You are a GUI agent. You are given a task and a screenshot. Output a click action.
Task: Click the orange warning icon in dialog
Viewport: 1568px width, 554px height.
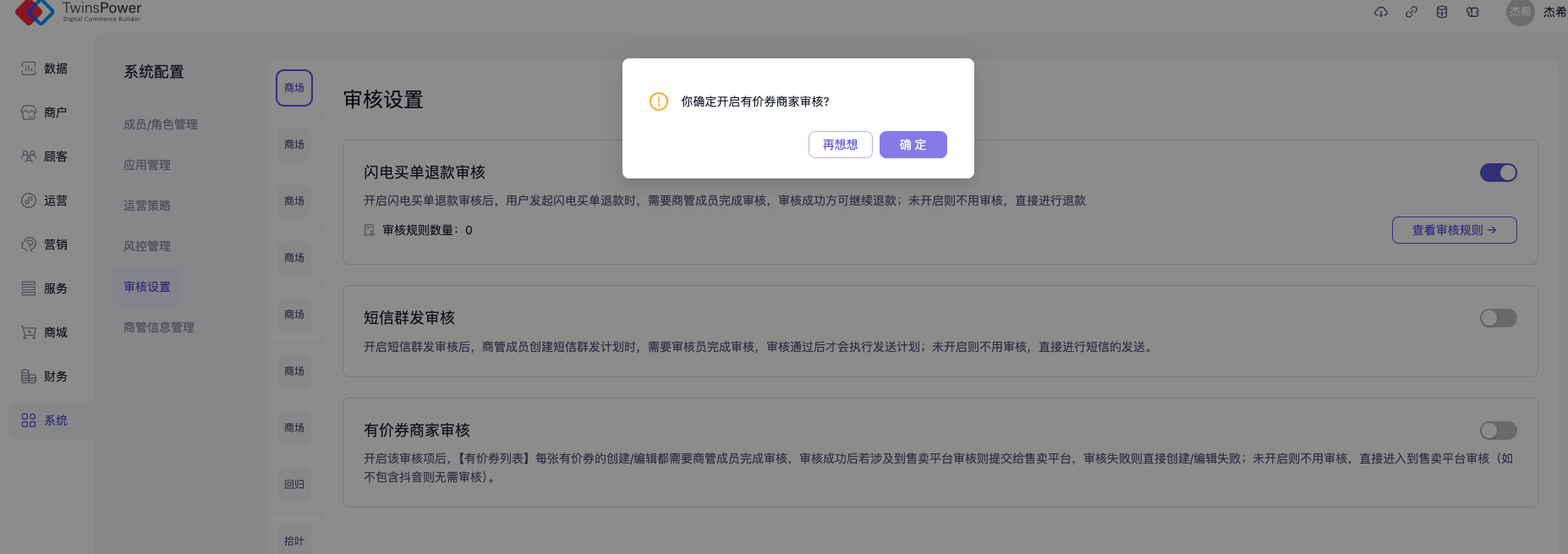pos(659,101)
